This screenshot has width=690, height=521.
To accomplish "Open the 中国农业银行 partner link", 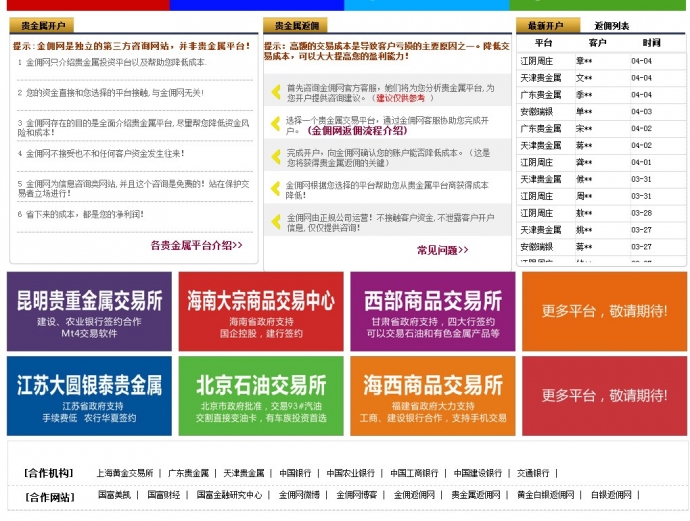I will 350,473.
